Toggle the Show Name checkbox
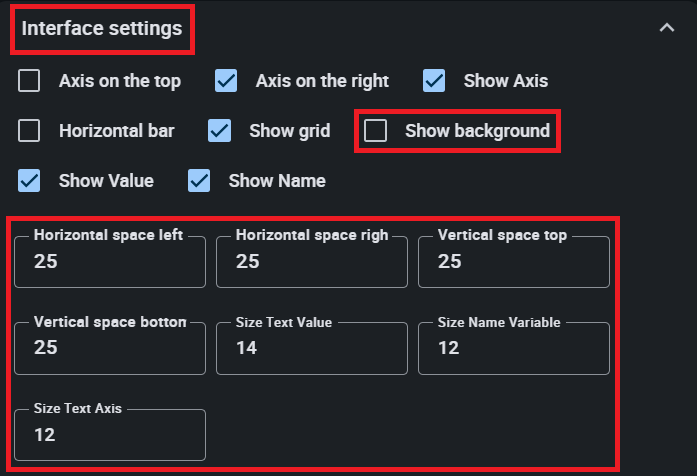This screenshot has width=697, height=476. (x=200, y=181)
